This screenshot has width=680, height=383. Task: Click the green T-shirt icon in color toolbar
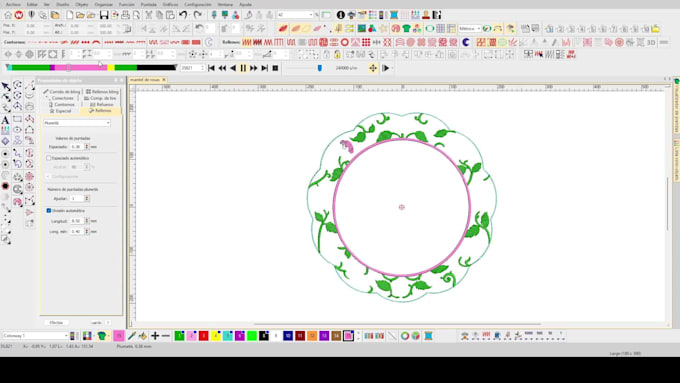101,336
